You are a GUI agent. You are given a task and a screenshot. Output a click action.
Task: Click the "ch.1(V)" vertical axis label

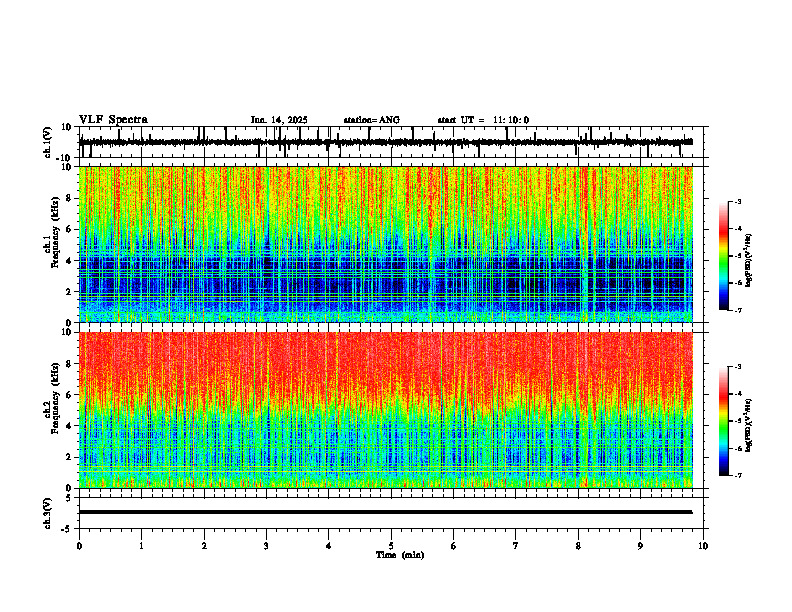(x=48, y=142)
